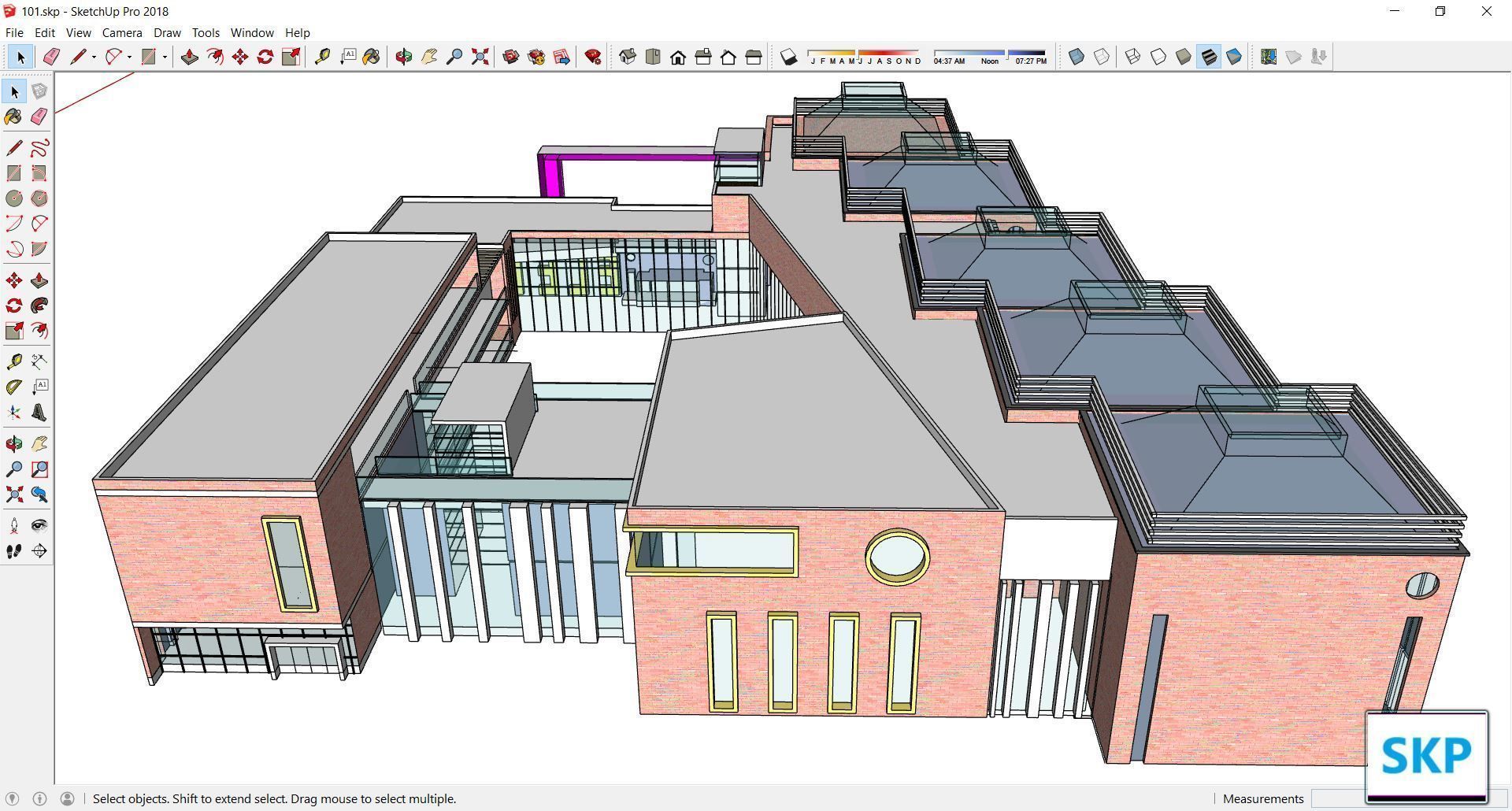Image resolution: width=1512 pixels, height=811 pixels.
Task: Select the Make Component icon in left toolbox
Action: click(39, 91)
